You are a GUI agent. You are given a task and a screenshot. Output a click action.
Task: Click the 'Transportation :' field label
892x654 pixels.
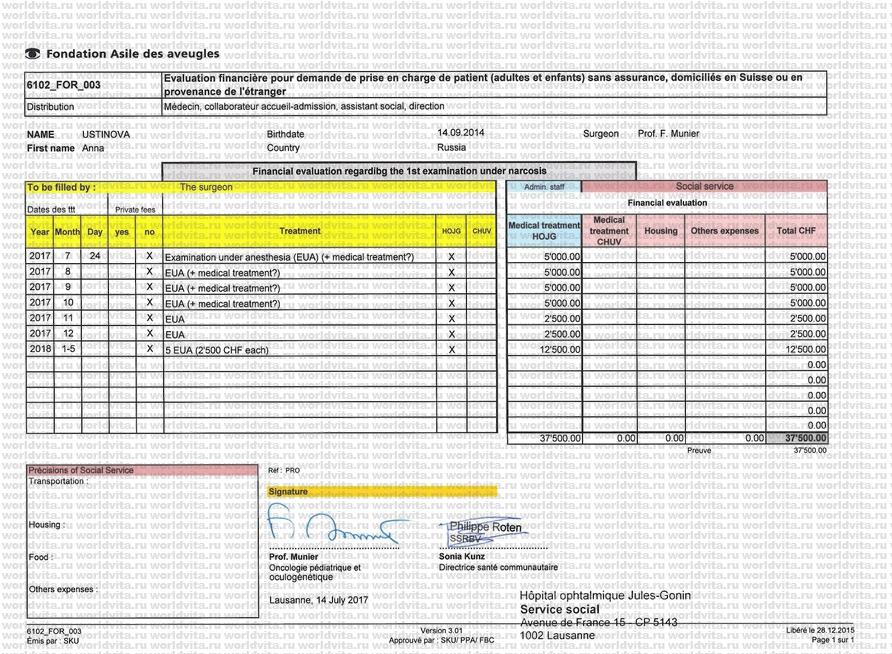pyautogui.click(x=59, y=481)
